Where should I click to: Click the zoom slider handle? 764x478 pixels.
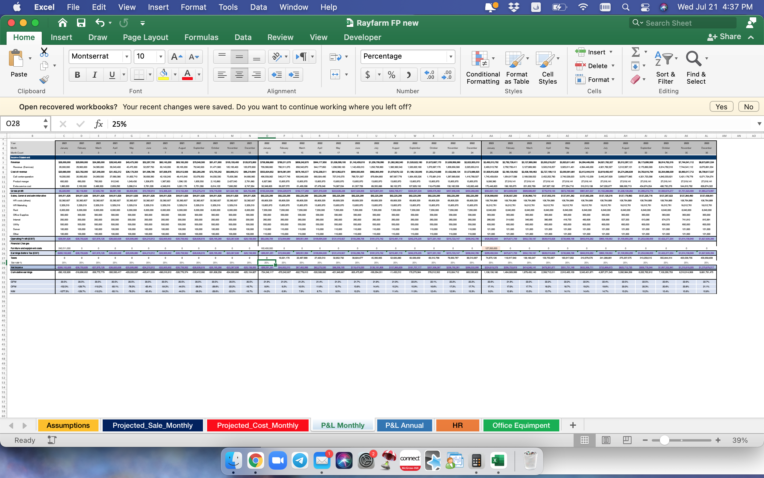pos(664,440)
